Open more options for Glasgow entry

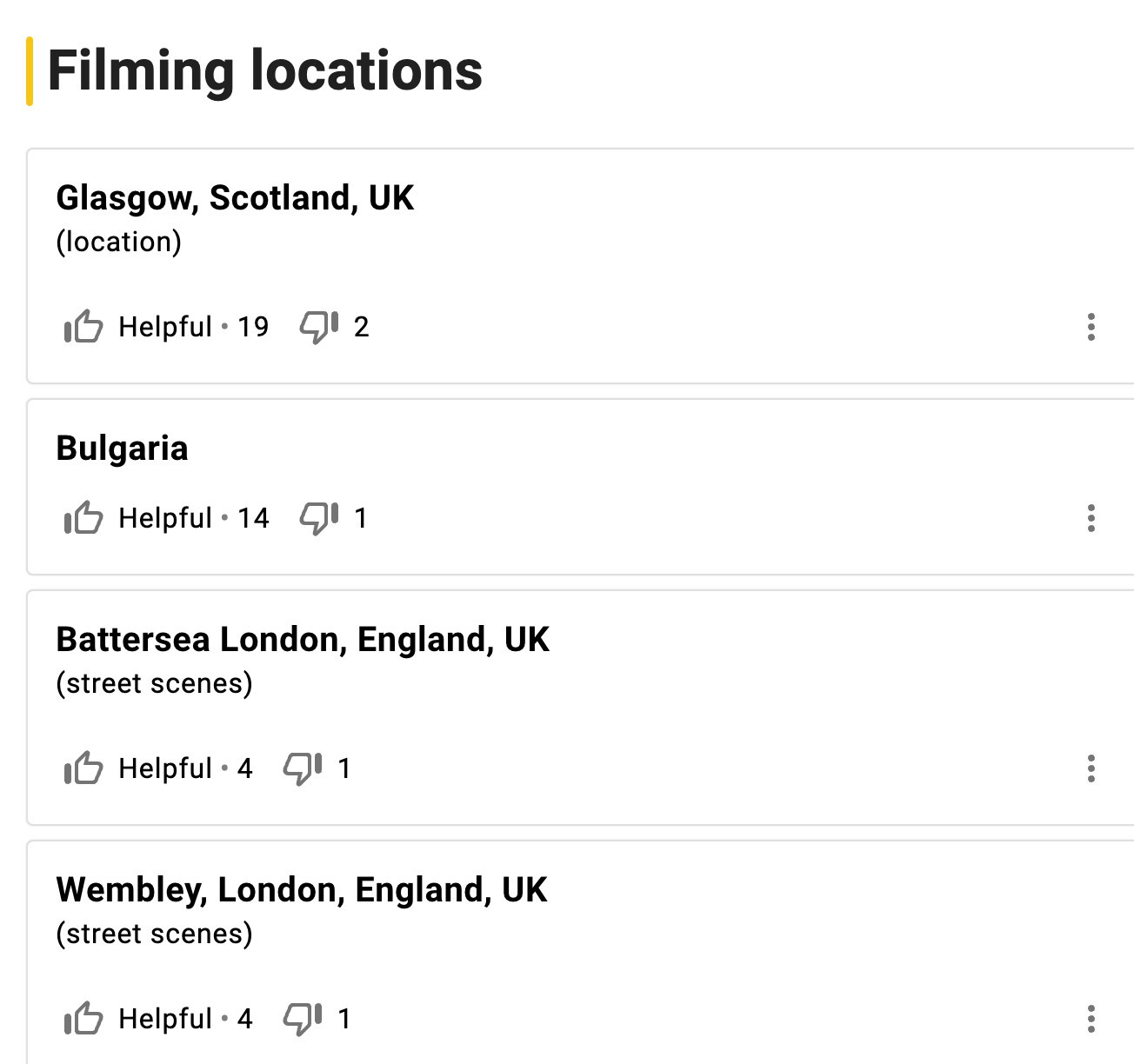(x=1091, y=327)
